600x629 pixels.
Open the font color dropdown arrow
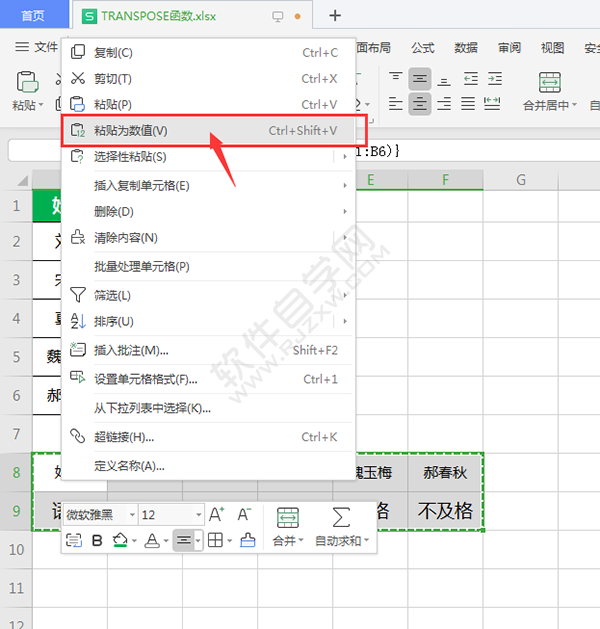coord(166,541)
